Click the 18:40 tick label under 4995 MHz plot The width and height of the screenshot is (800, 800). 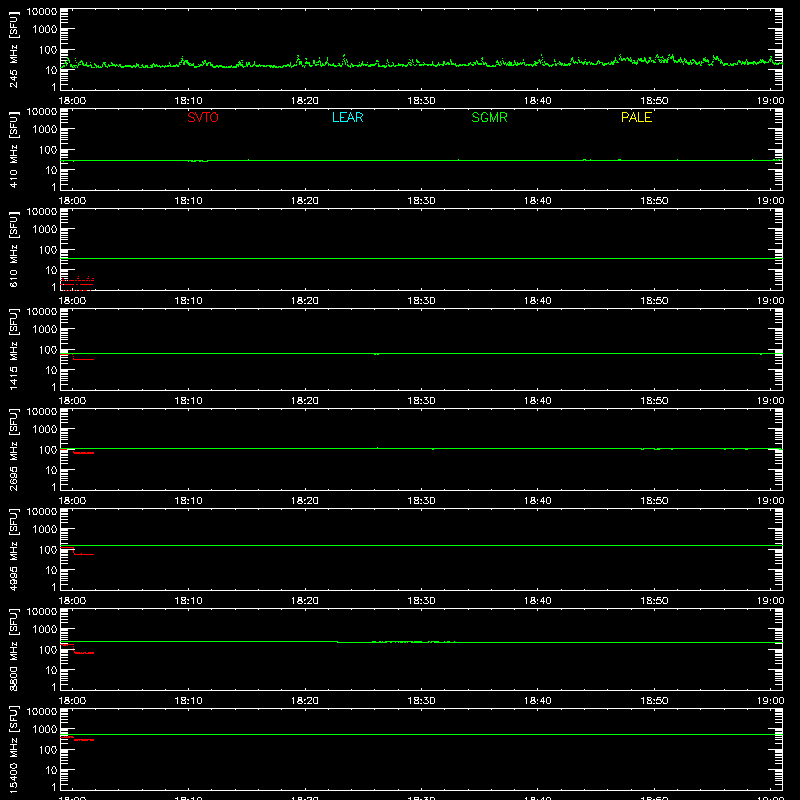538,601
